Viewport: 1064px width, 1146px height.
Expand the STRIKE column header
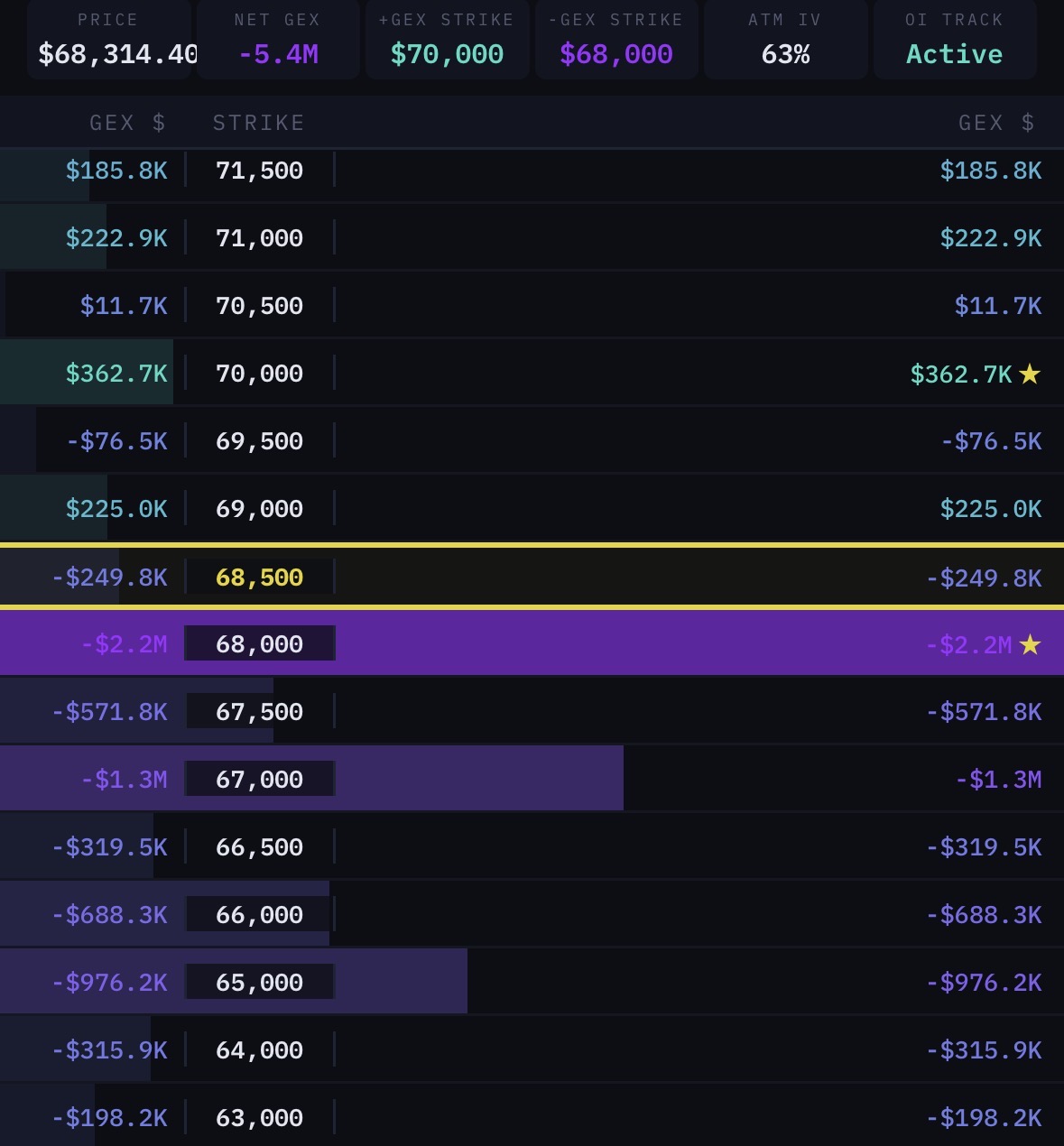point(258,122)
